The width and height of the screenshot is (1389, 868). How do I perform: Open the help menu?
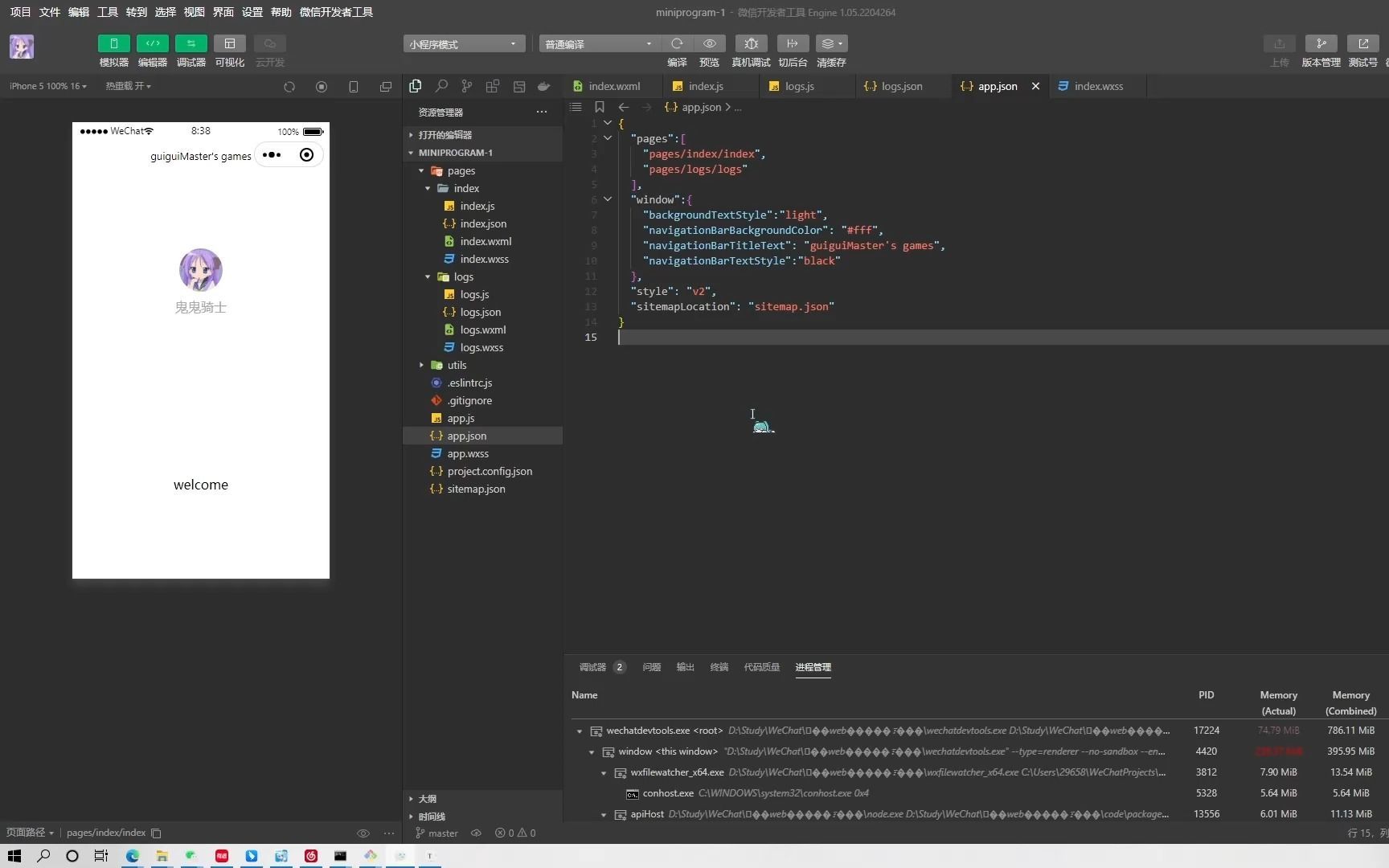coord(281,12)
